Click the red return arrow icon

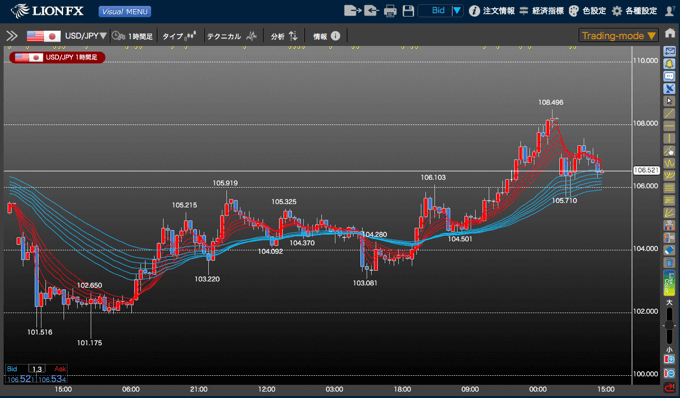[x=669, y=387]
